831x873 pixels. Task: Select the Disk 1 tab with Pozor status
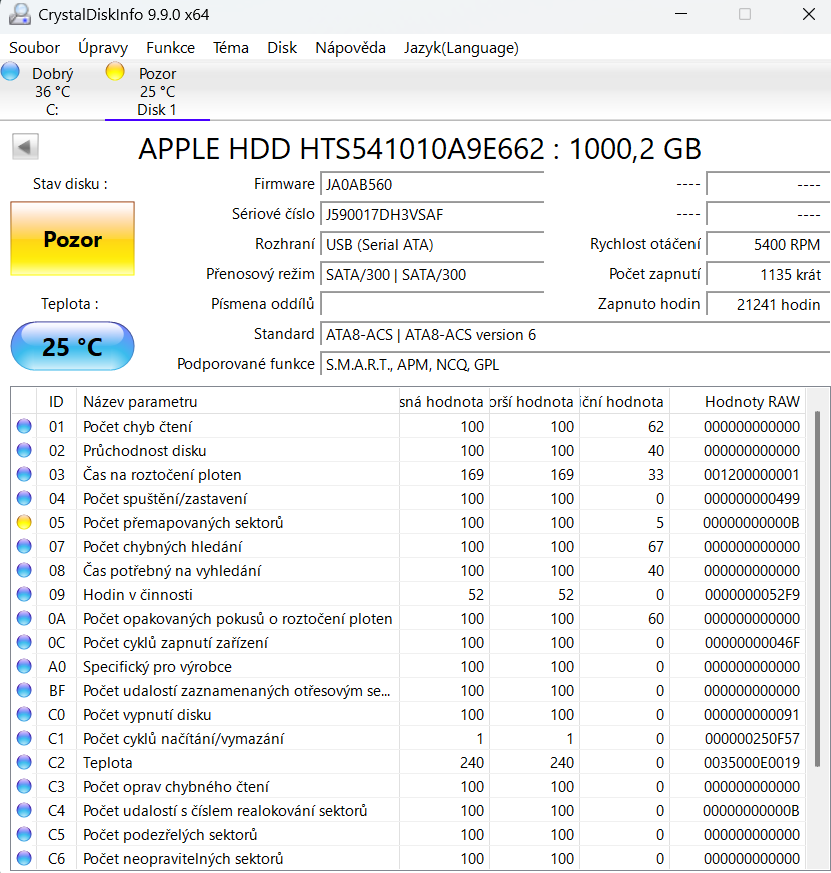pos(158,91)
